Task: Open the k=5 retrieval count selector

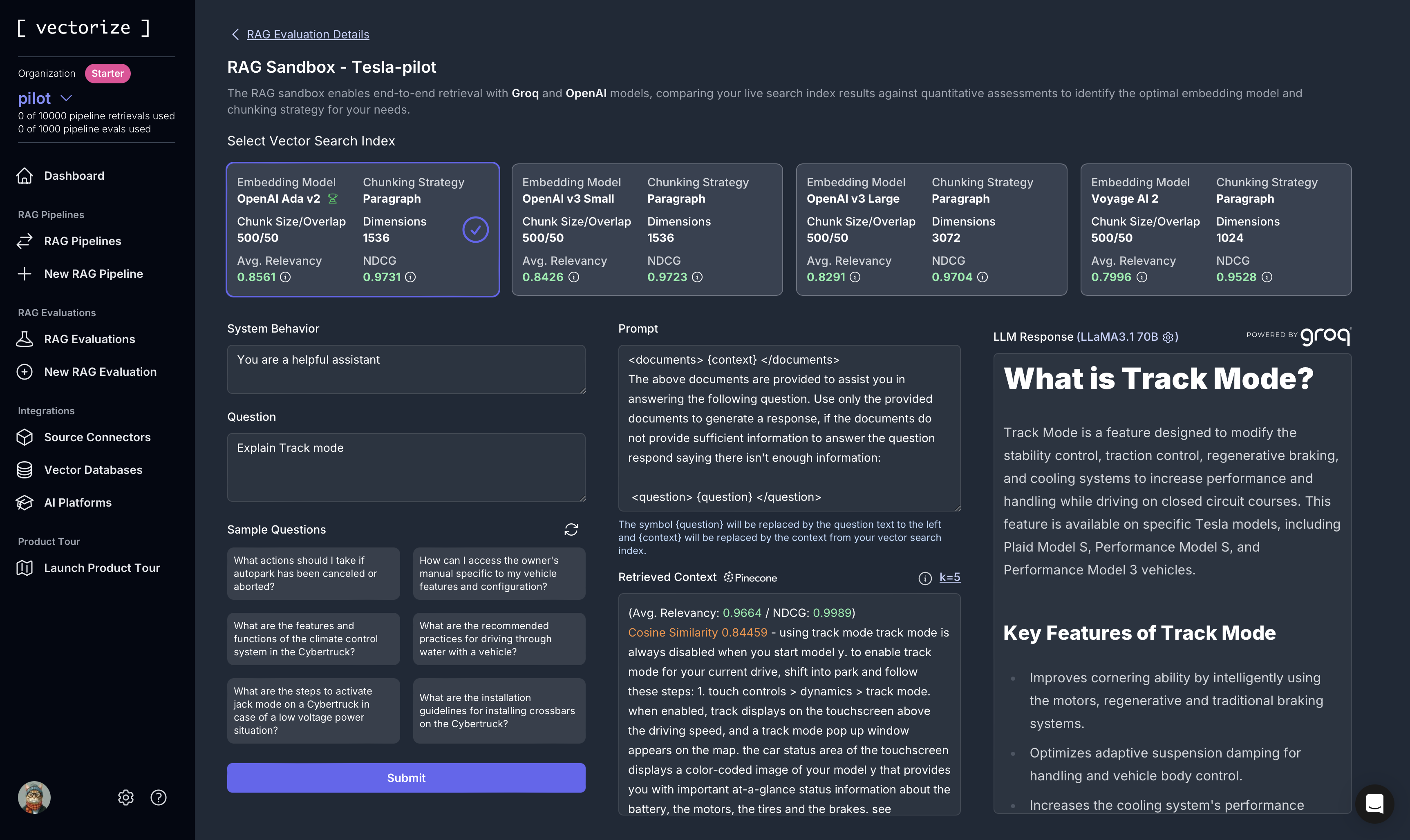Action: (949, 577)
